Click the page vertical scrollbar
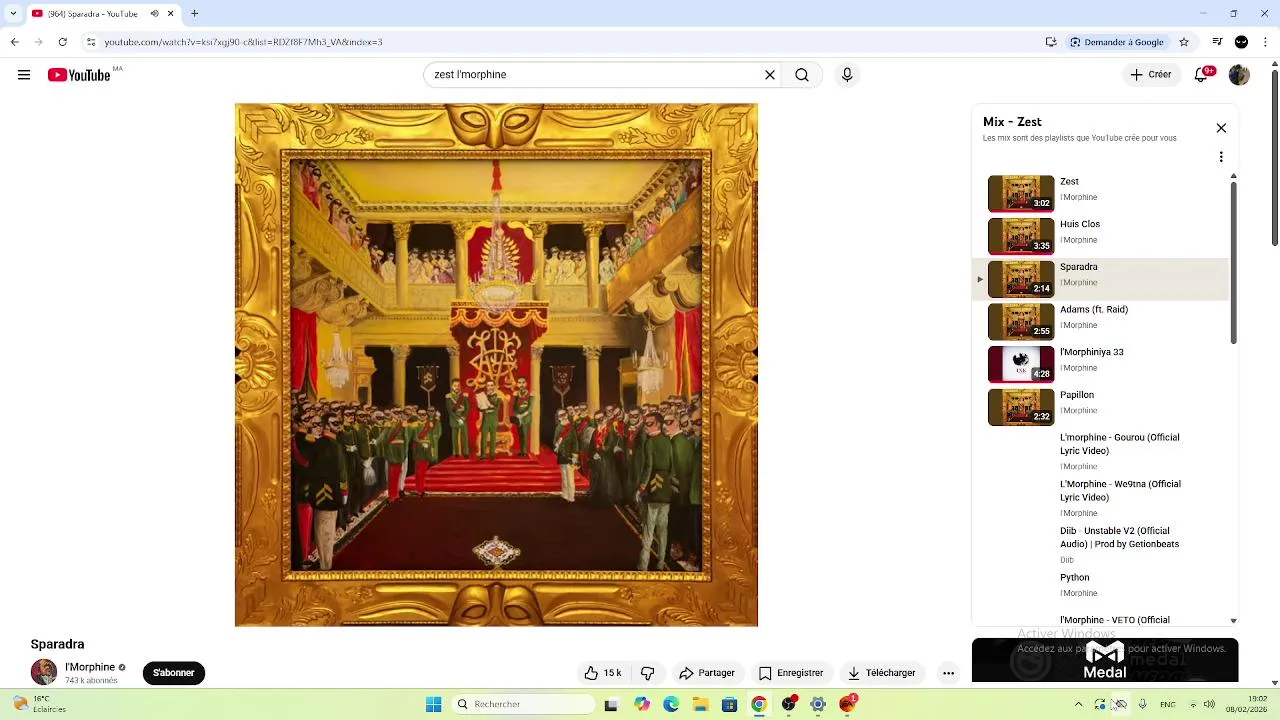The height and width of the screenshot is (720, 1280). click(1274, 375)
